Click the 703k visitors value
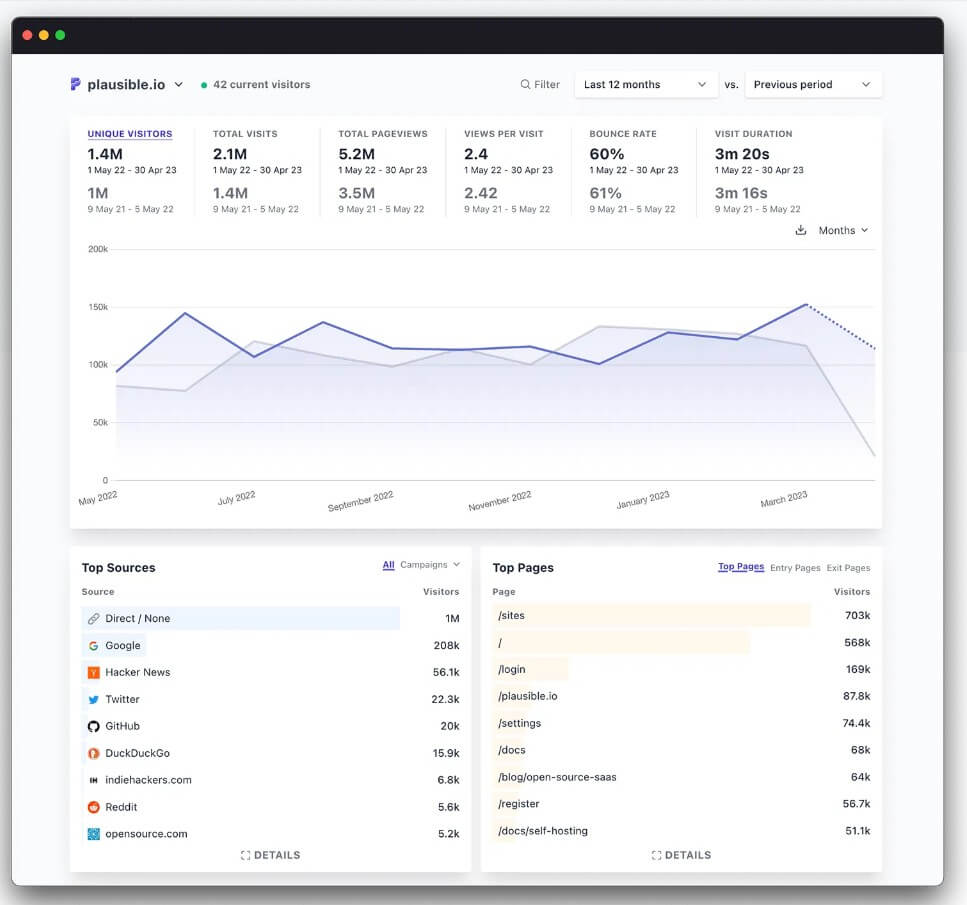 857,616
